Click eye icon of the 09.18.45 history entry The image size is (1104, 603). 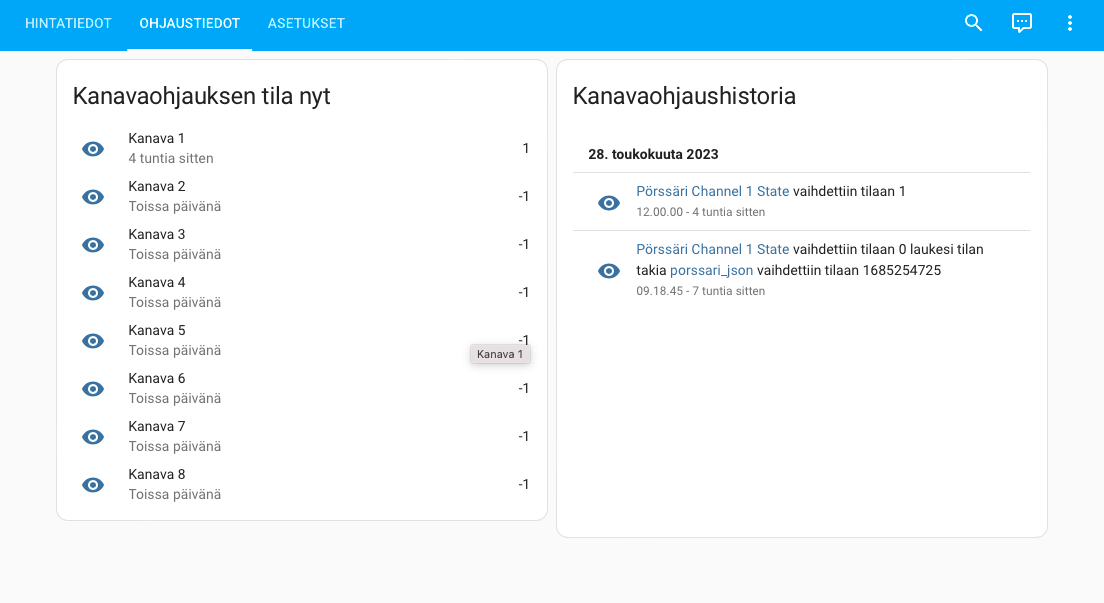click(x=609, y=271)
